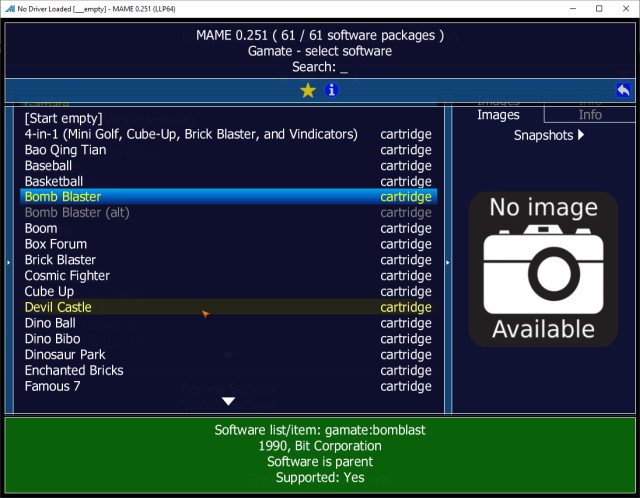Click the 1990, Bit Corporation line

coord(320,446)
